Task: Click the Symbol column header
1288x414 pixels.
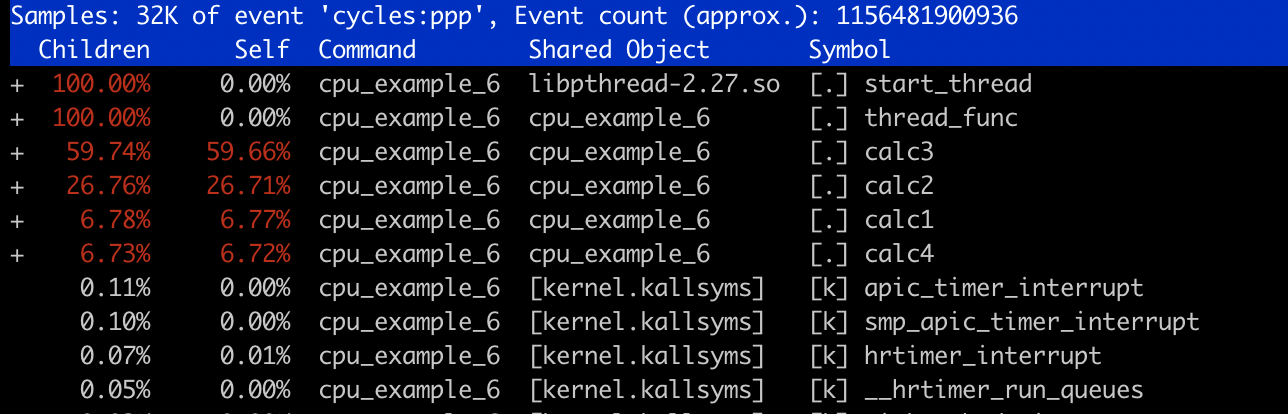Action: point(850,50)
